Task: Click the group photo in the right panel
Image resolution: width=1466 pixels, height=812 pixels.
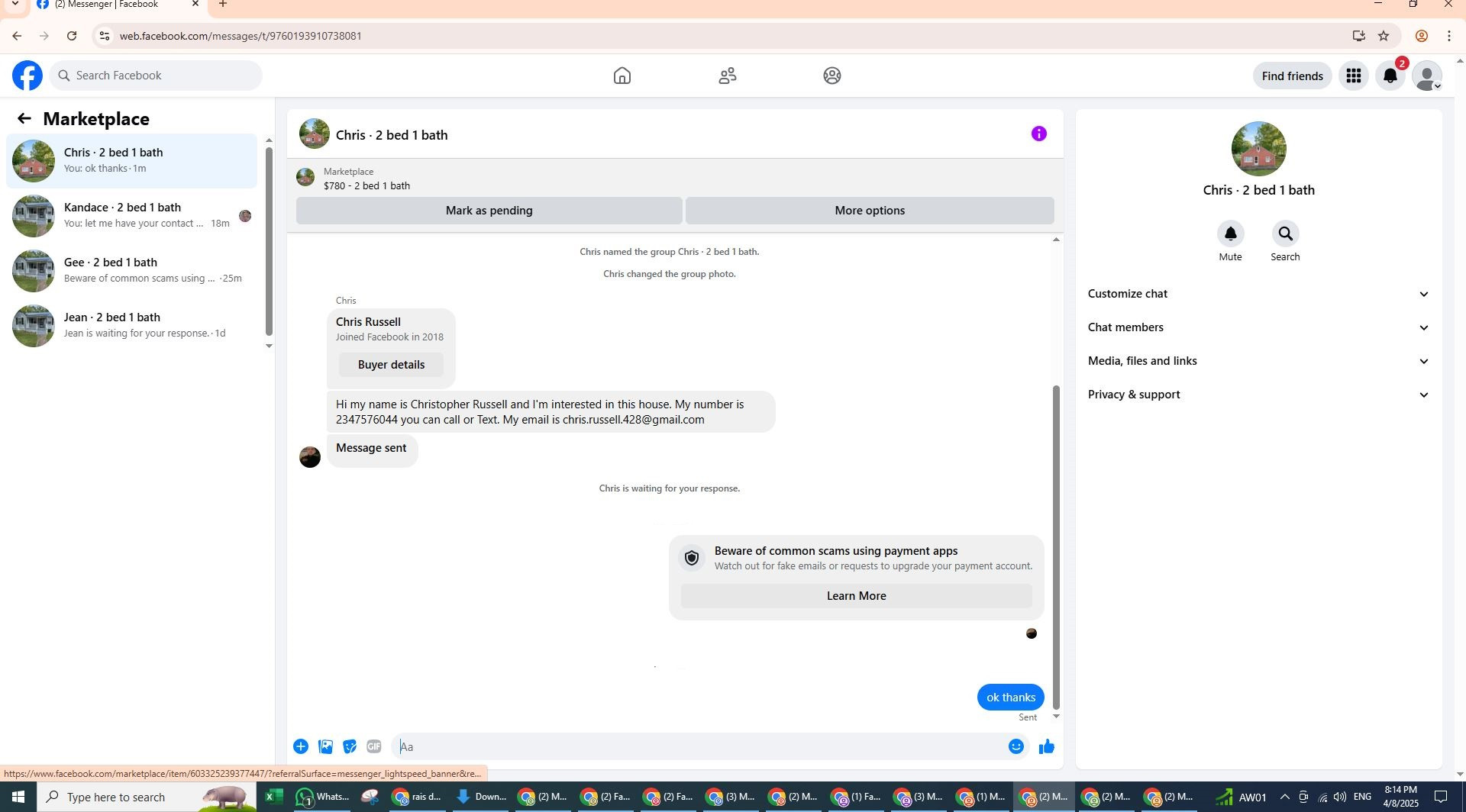Action: pos(1258,149)
